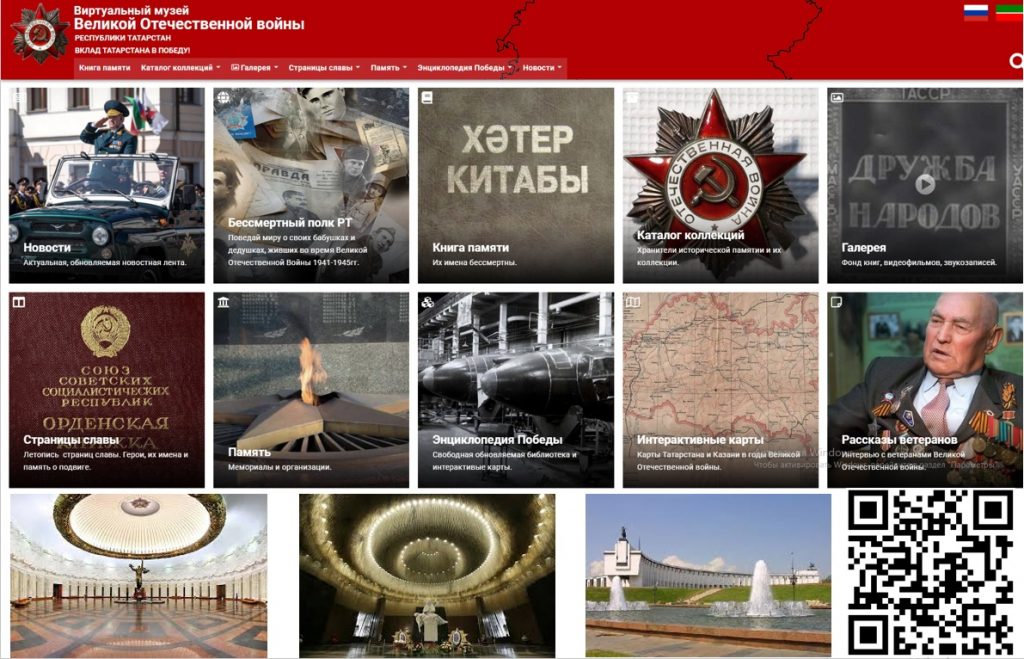
Task: Click the note icon on Рассказы ветеранов tile
Action: pos(837,302)
